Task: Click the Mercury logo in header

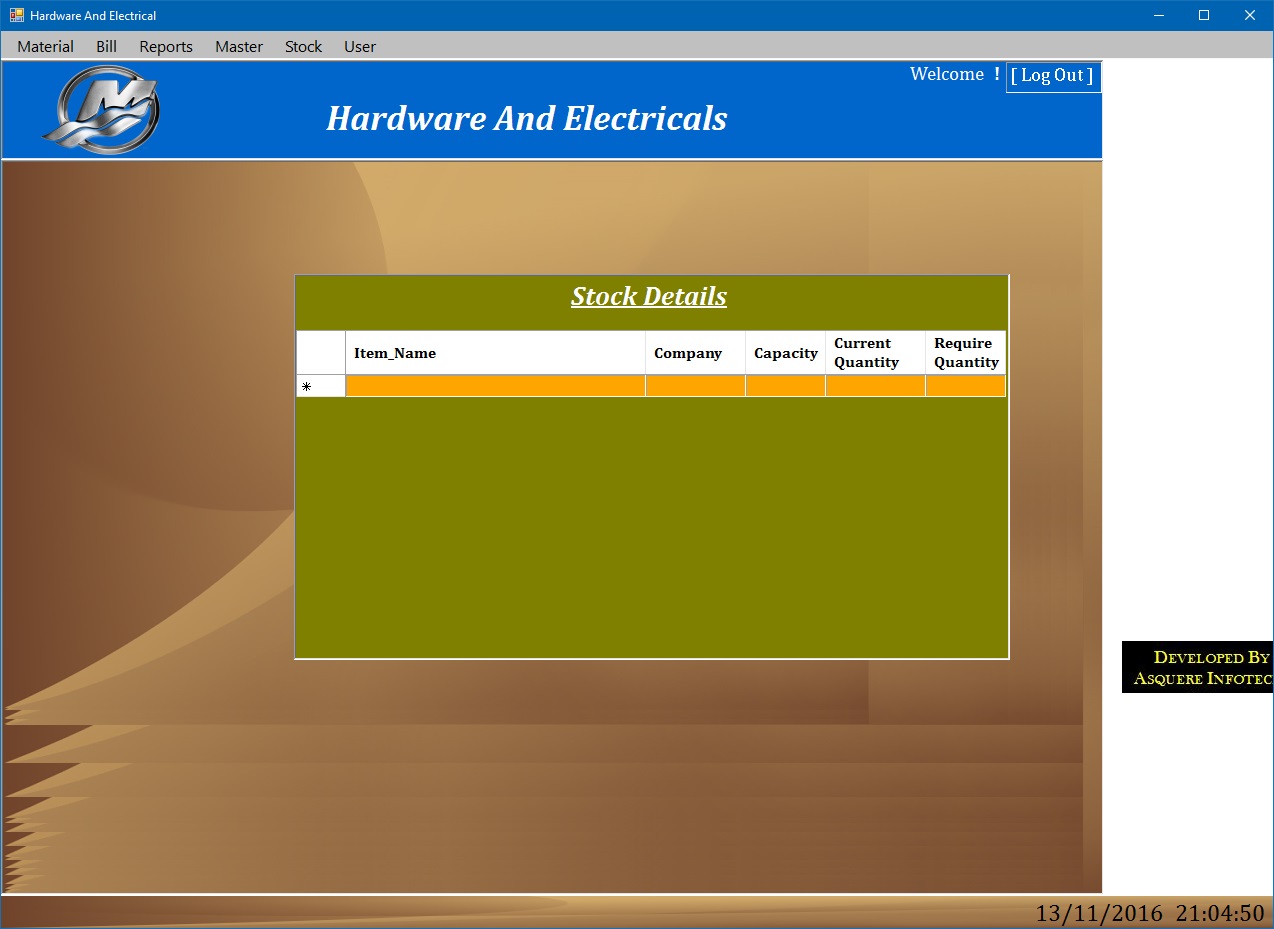Action: pyautogui.click(x=101, y=109)
